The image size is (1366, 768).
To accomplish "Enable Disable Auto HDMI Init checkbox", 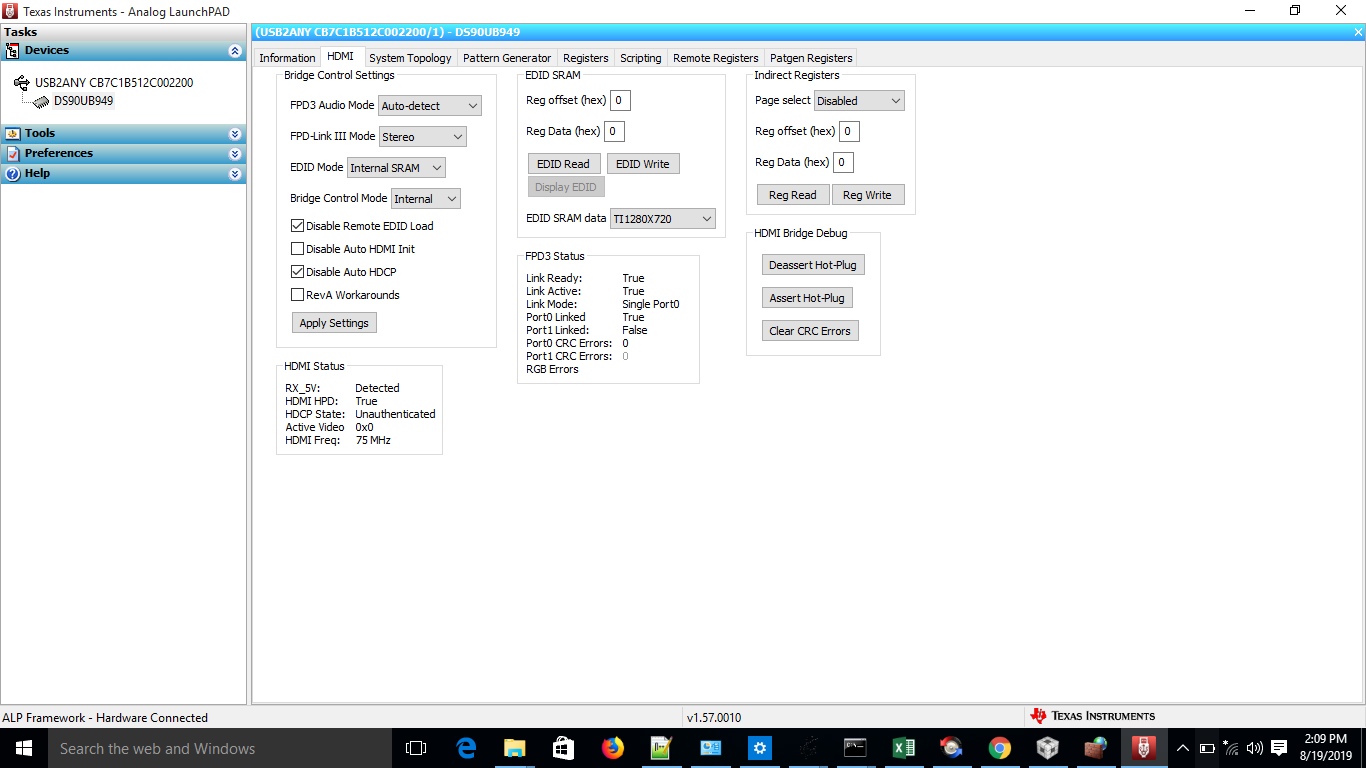I will point(297,249).
